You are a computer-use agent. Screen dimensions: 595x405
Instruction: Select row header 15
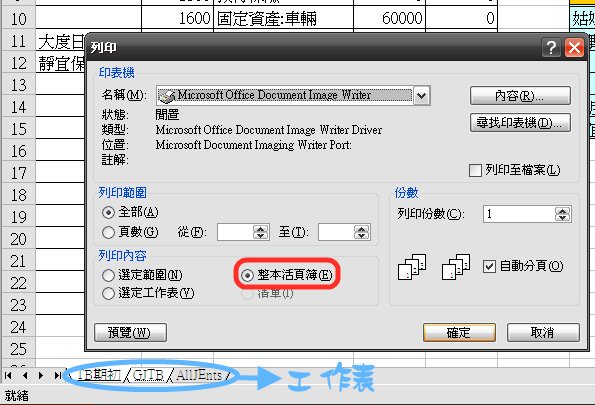[x=18, y=129]
